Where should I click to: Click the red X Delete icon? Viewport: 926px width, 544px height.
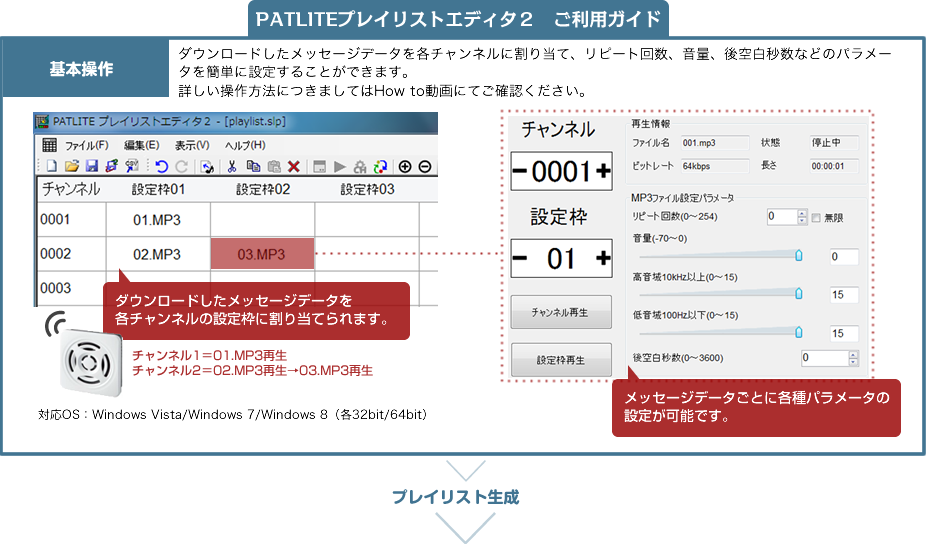294,167
